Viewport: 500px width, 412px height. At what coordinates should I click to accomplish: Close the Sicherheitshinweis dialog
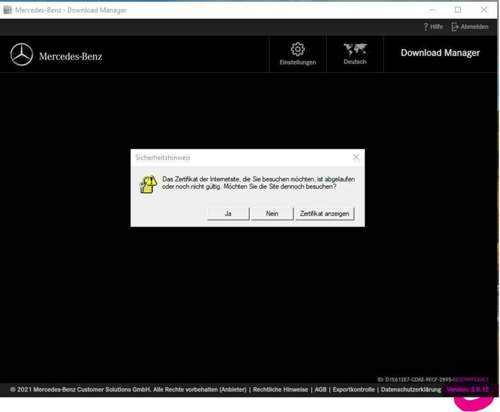pyautogui.click(x=356, y=157)
